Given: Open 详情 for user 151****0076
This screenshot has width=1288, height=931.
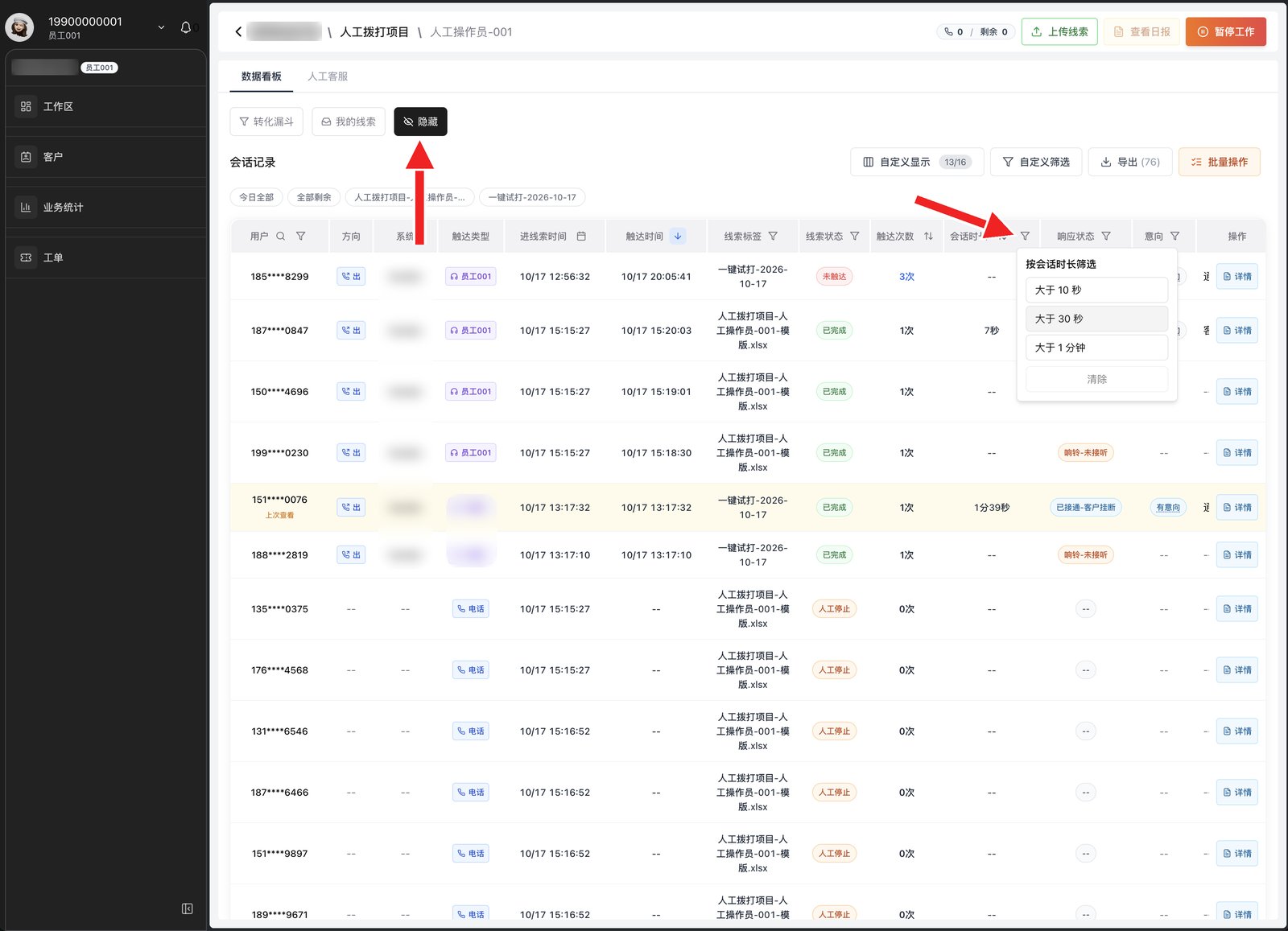Looking at the screenshot, I should tap(1237, 507).
